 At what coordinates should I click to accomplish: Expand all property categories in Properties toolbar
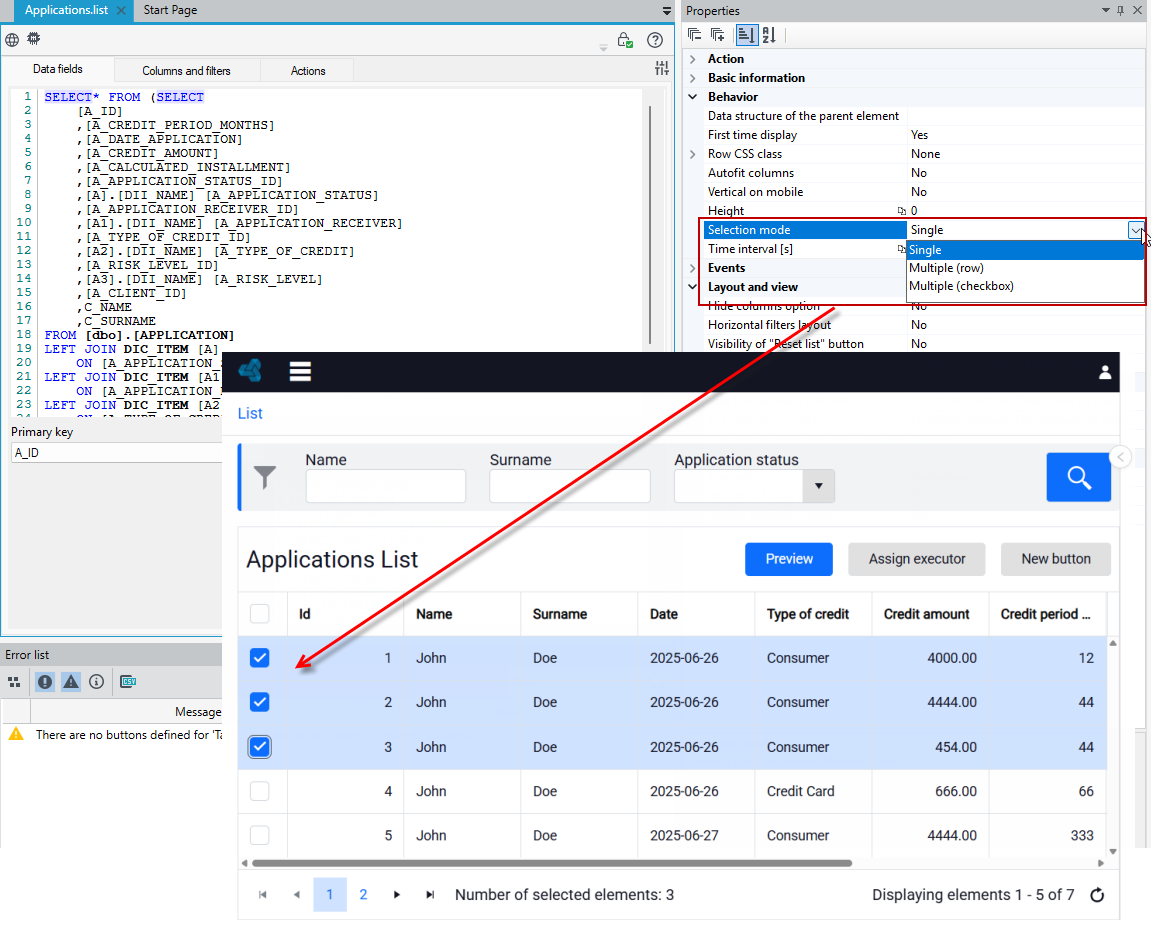click(x=718, y=34)
